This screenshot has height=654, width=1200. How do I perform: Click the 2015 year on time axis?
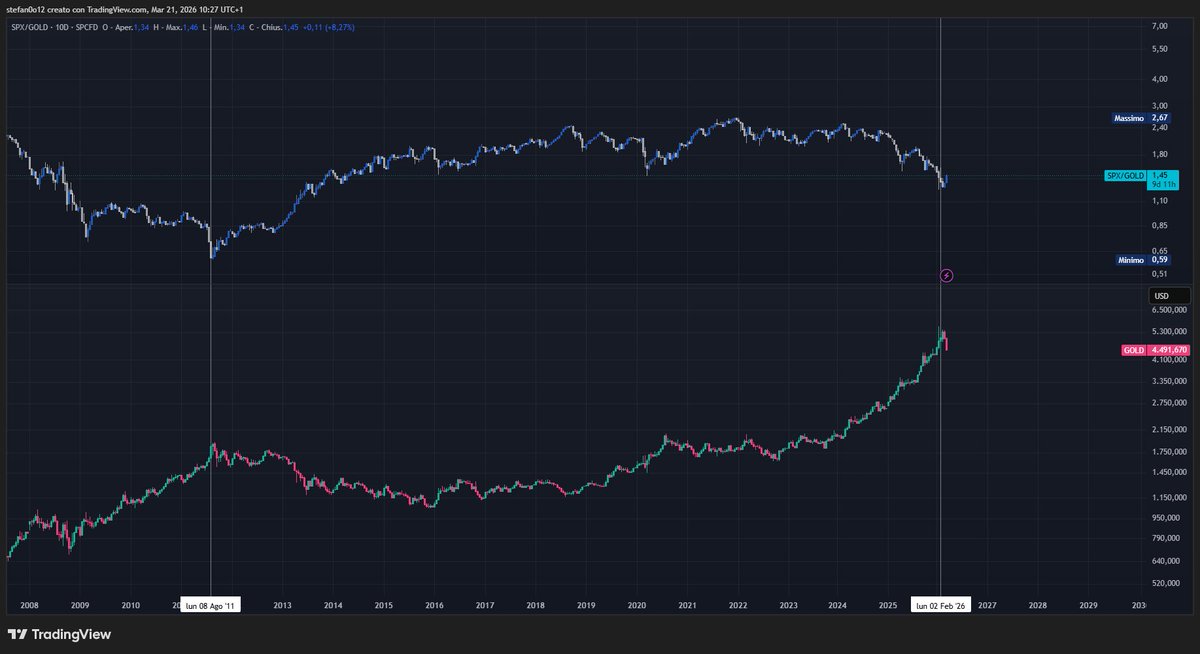pos(384,605)
